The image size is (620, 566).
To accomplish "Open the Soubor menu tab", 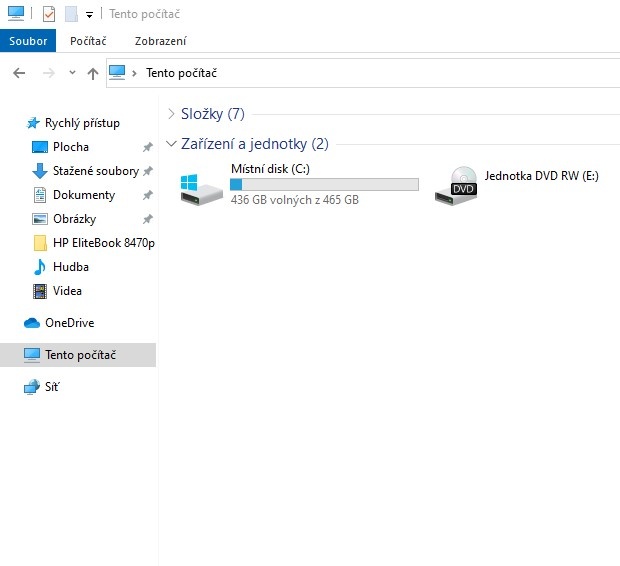I will (x=28, y=41).
